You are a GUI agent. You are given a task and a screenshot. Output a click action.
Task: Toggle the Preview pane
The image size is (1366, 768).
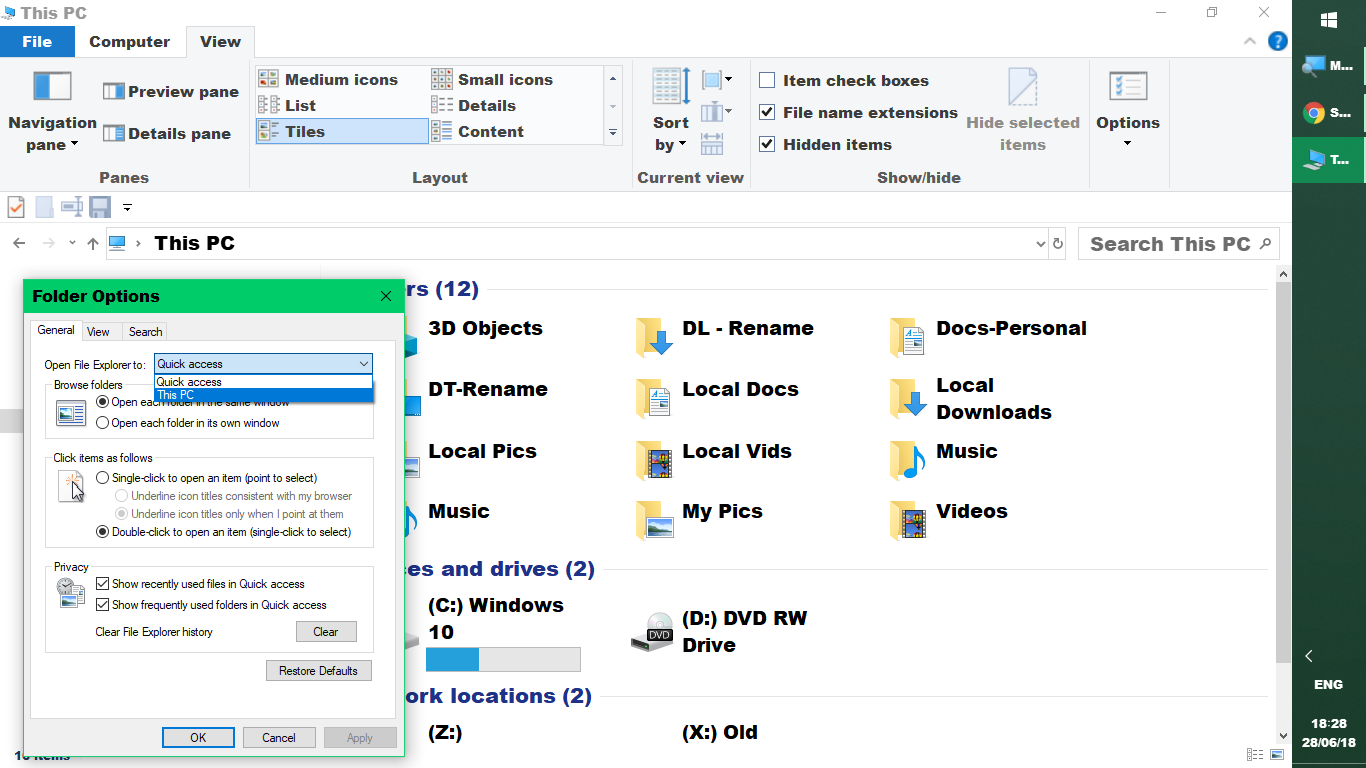(x=171, y=91)
